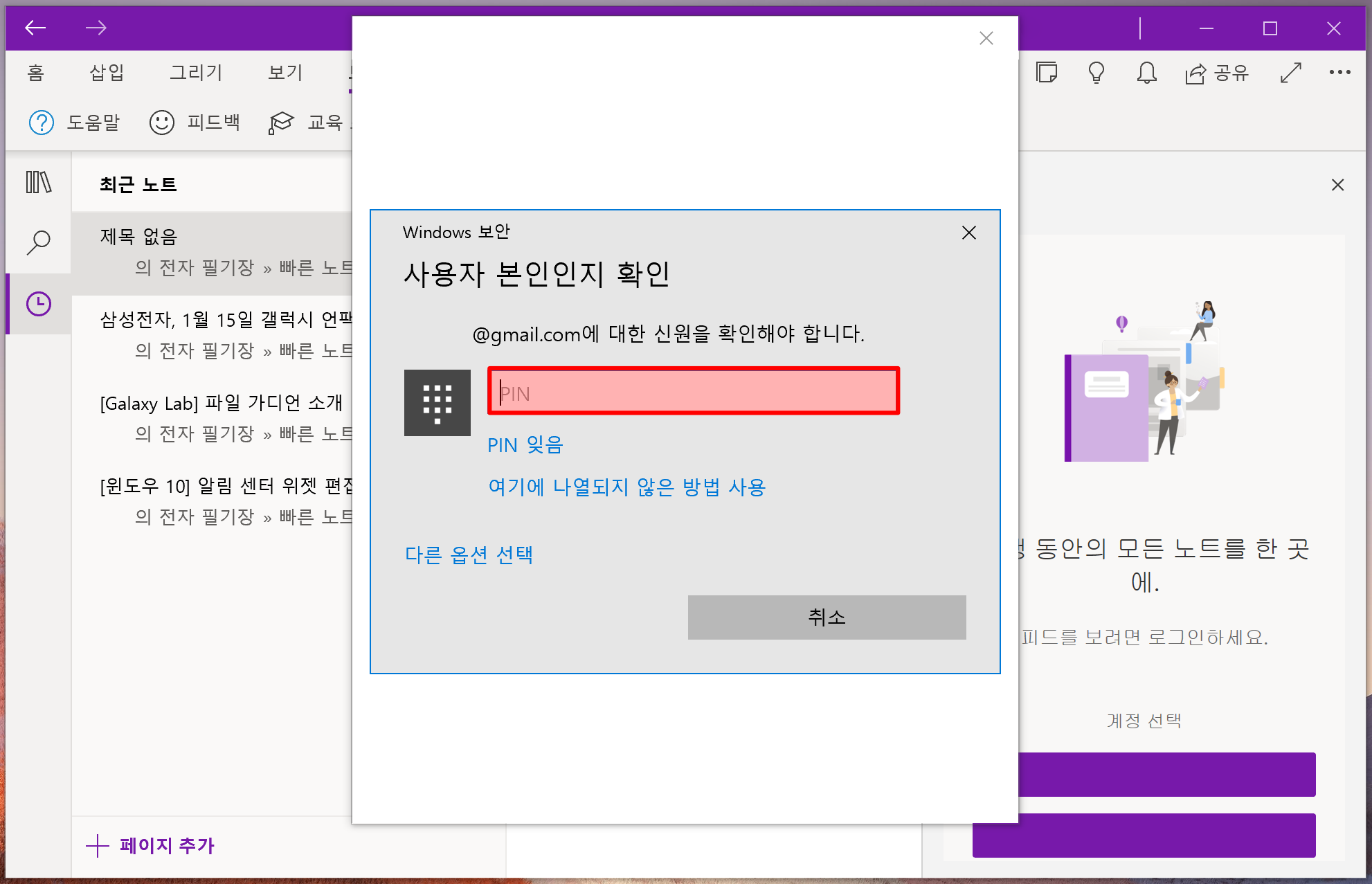Viewport: 1372px width, 884px height.
Task: Open 피드백 smiley feedback icon
Action: (x=162, y=123)
